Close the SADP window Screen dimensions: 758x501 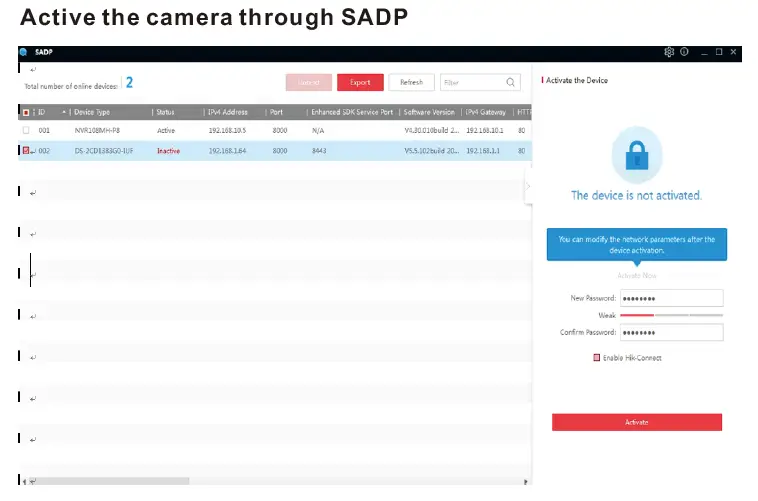pyautogui.click(x=733, y=52)
